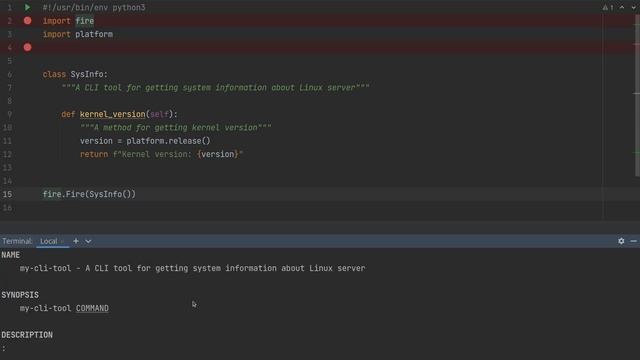Screen dimensions: 640x360
Task: Click the return keyword on line 12
Action: (x=94, y=154)
